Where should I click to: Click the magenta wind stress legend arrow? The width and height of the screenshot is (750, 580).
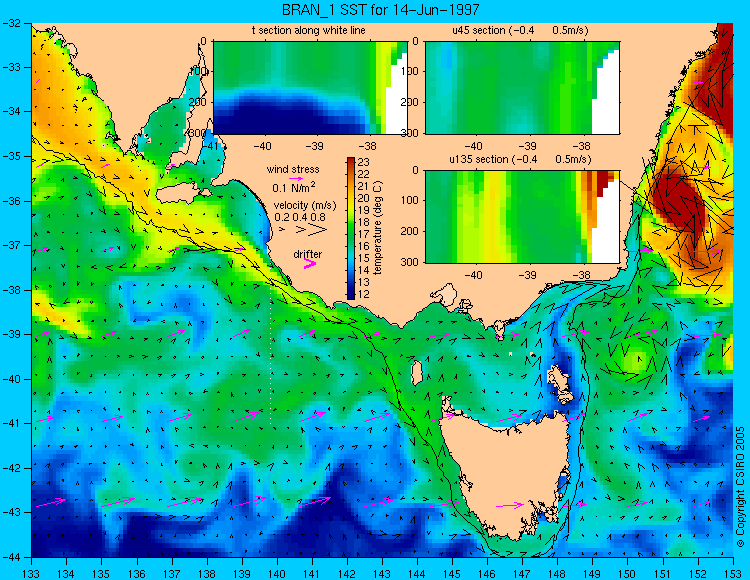tap(295, 178)
